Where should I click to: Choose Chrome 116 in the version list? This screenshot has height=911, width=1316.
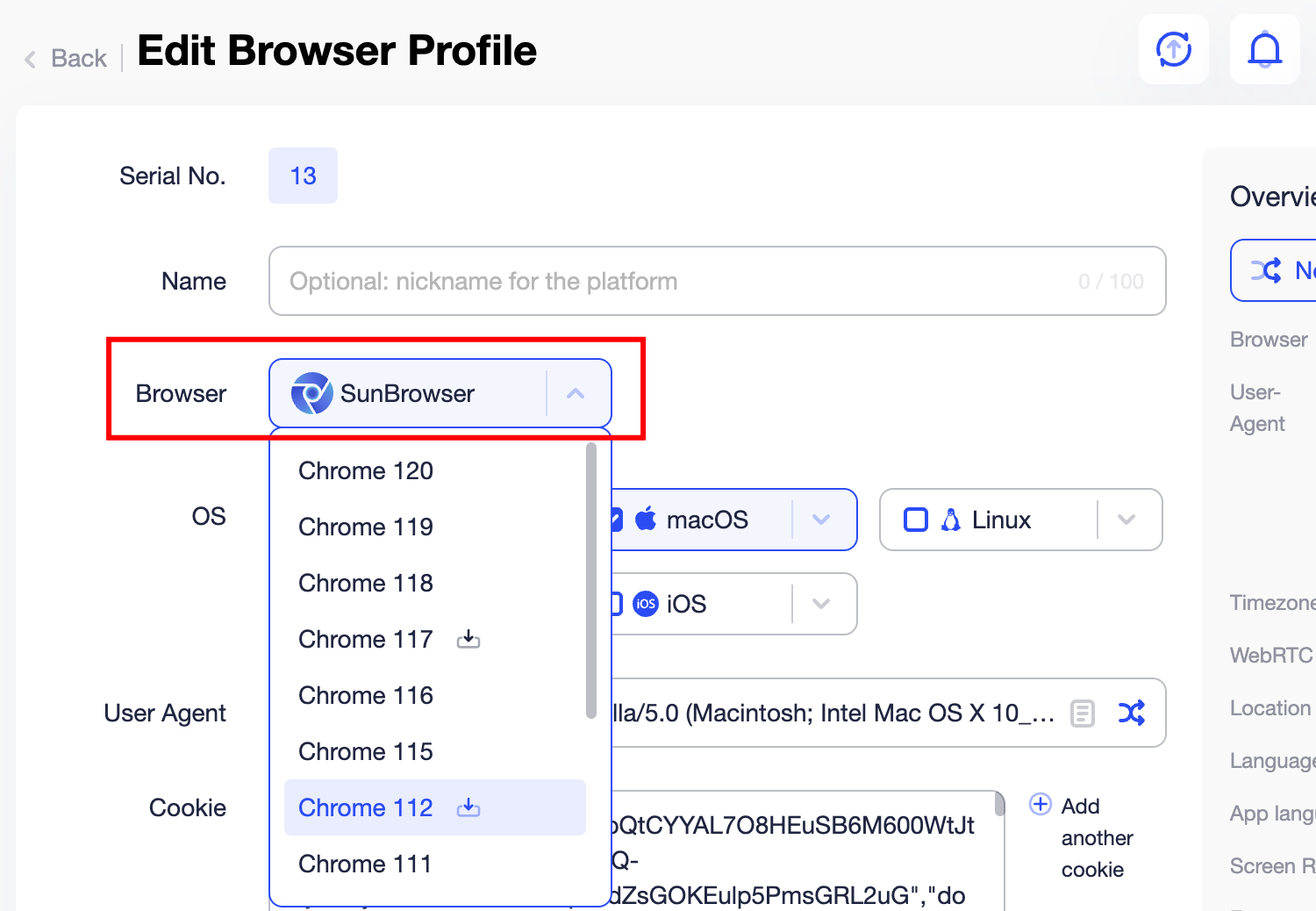(x=366, y=695)
